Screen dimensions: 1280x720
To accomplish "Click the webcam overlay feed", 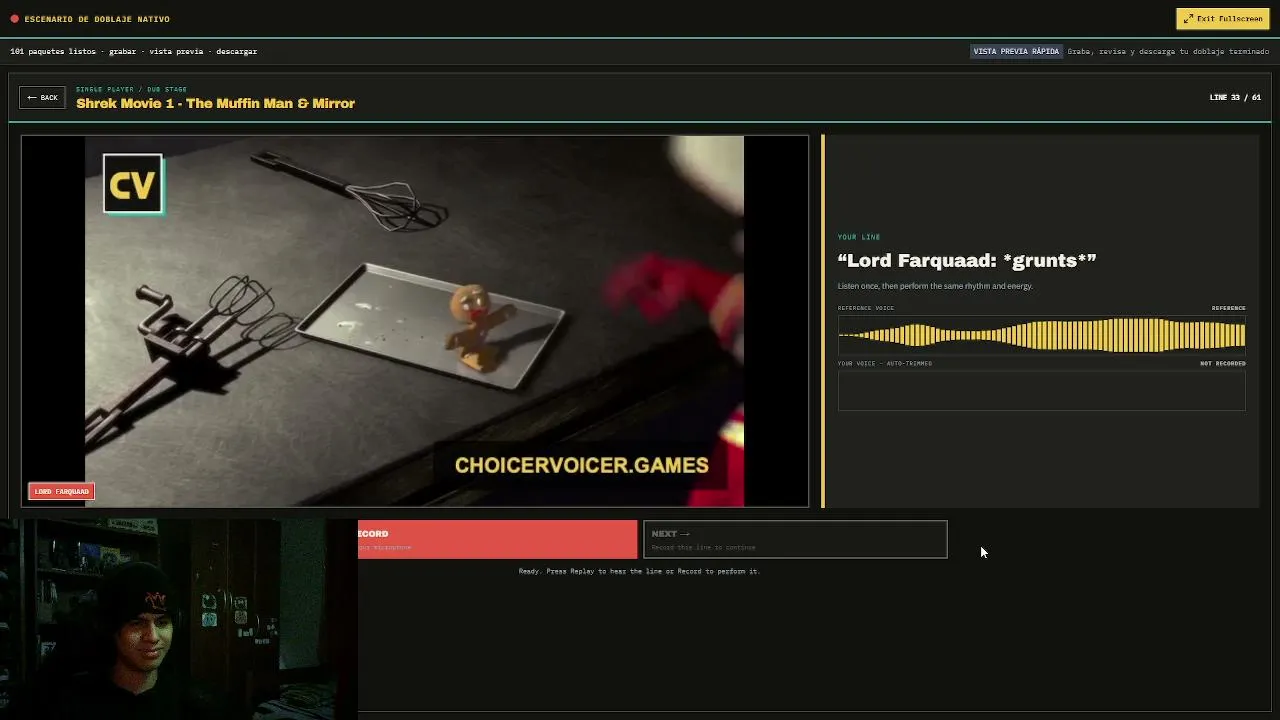I will 178,618.
